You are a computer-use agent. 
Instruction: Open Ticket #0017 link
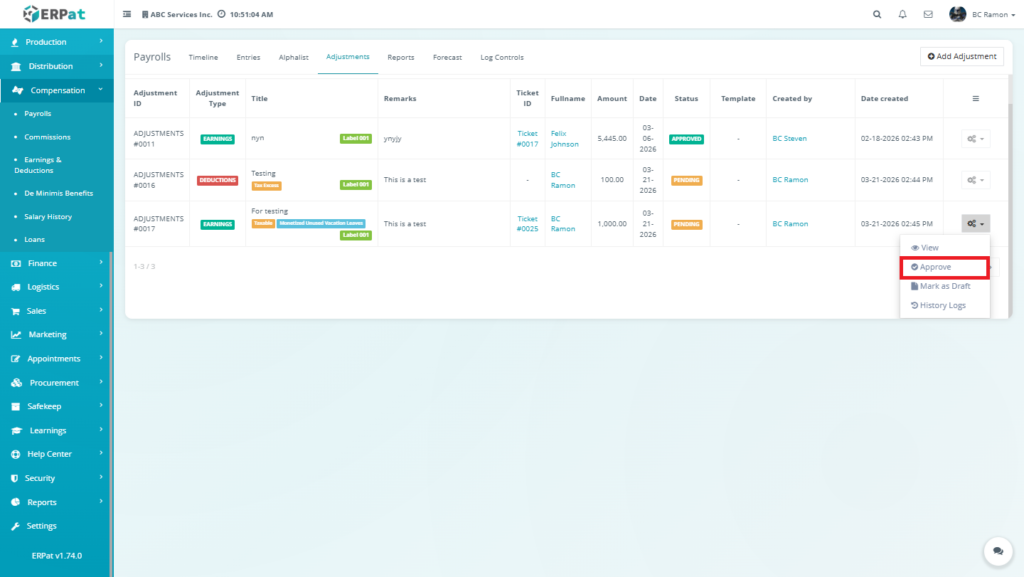[x=527, y=139]
